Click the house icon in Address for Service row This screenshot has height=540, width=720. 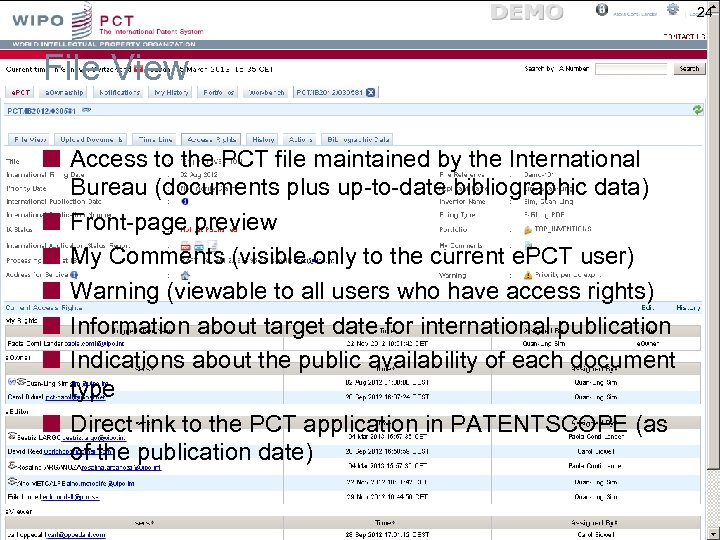point(185,275)
